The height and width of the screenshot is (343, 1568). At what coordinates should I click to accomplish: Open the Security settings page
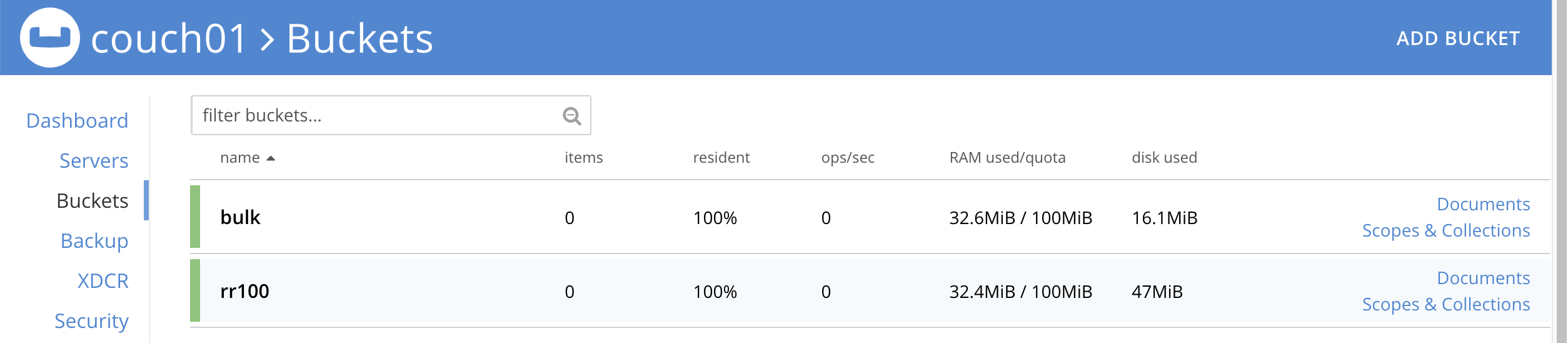[x=91, y=321]
